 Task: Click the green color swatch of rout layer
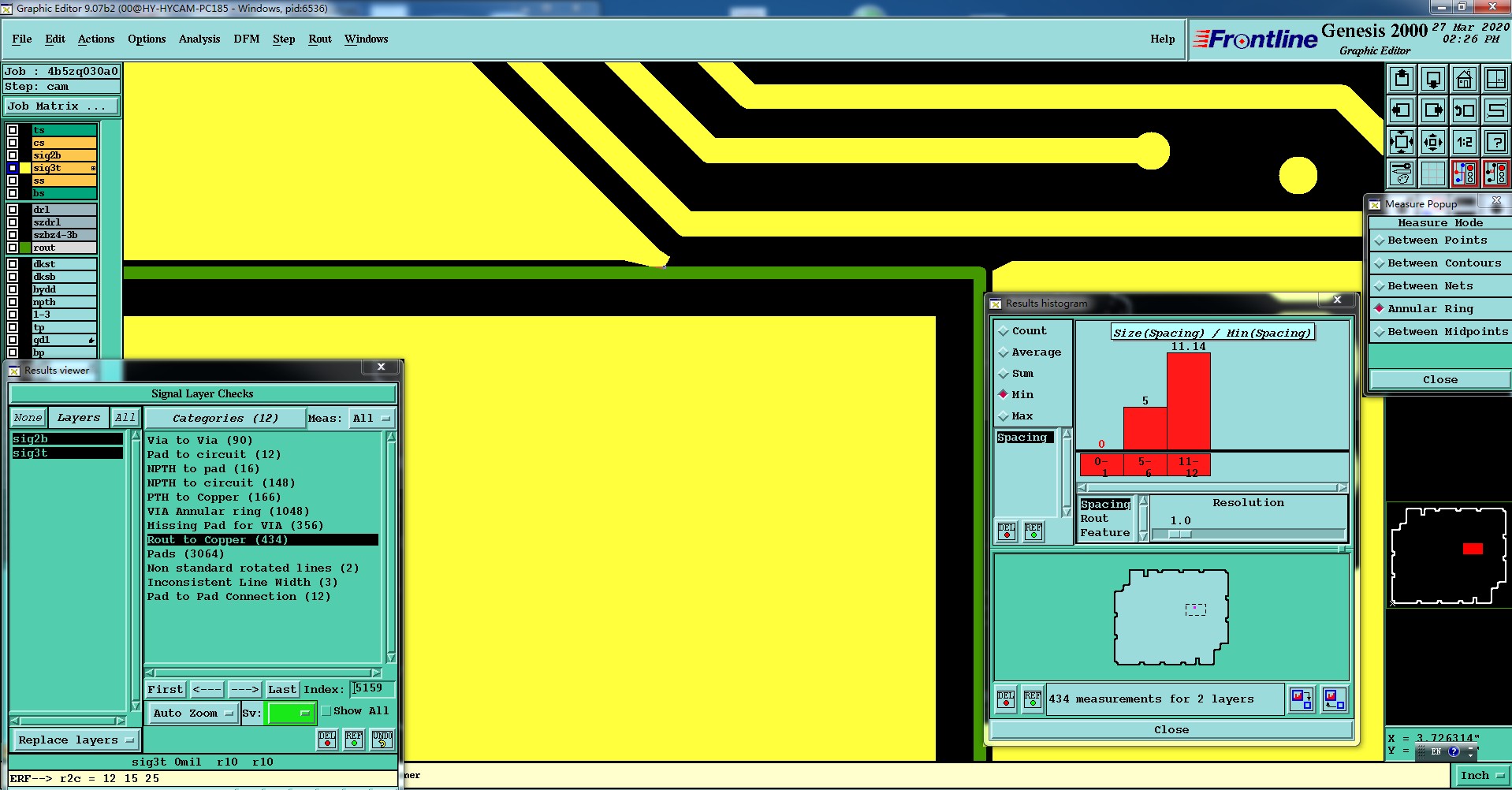pos(25,248)
